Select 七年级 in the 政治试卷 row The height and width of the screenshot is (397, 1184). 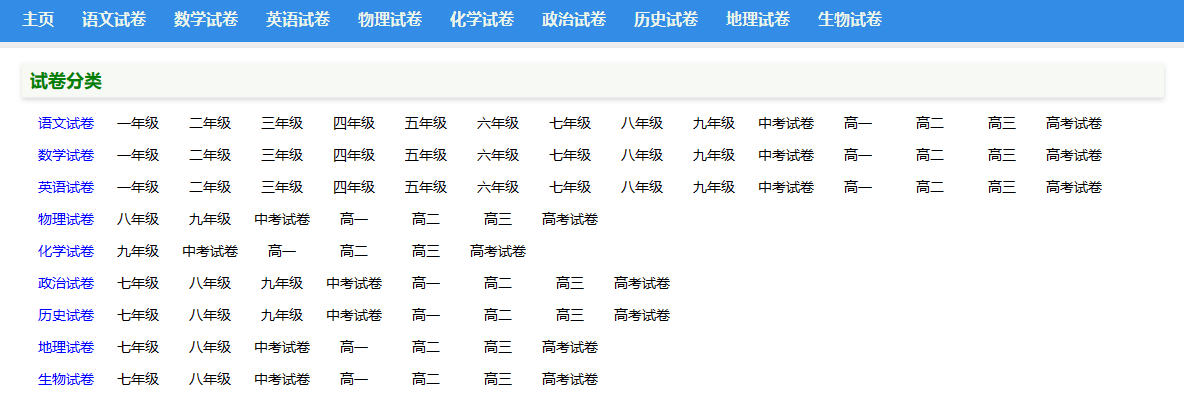click(138, 284)
